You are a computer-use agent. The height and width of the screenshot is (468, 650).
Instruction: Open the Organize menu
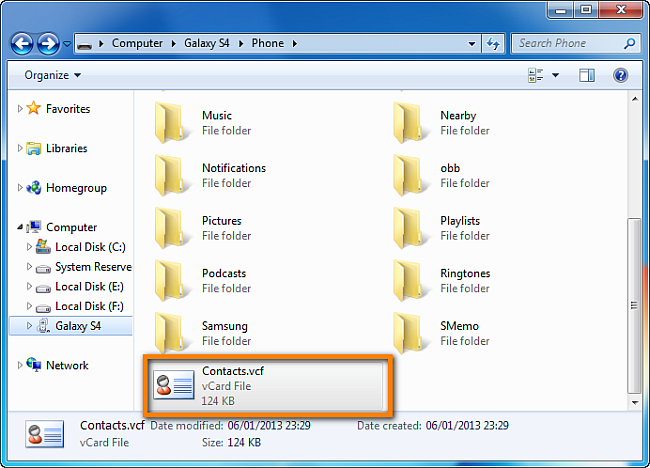[53, 75]
